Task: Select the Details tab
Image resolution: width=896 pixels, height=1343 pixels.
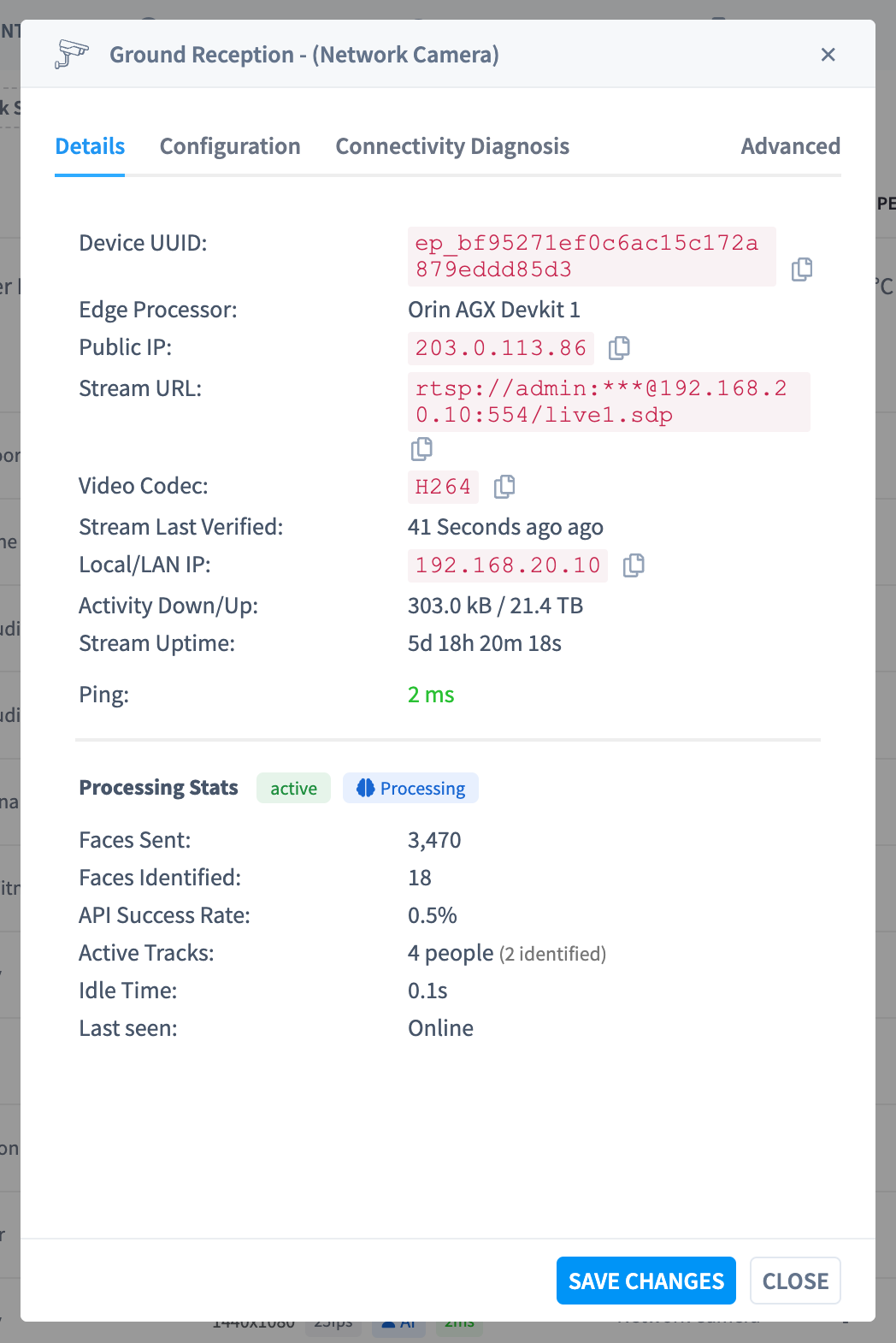Action: pyautogui.click(x=90, y=146)
